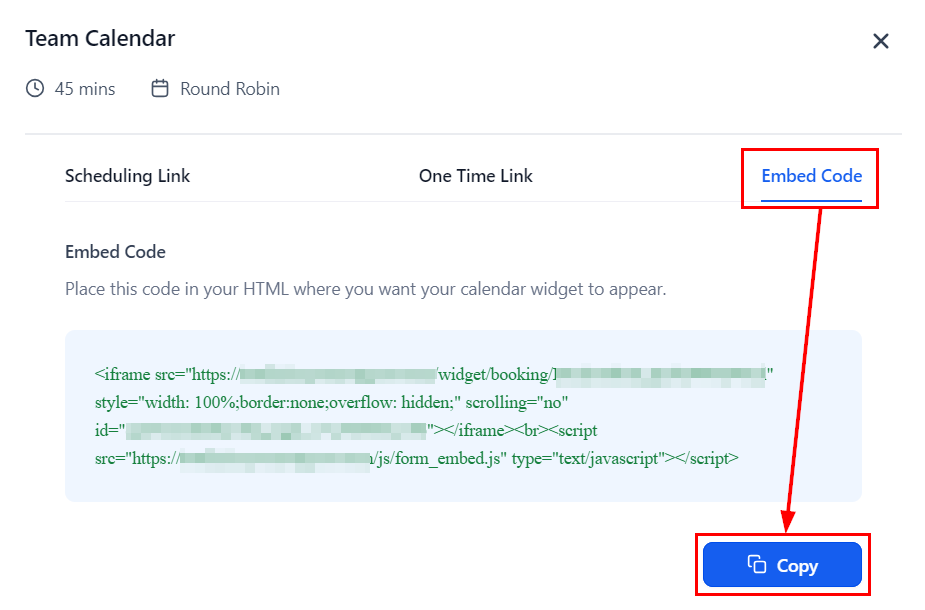Click the iframe id code line
925x610 pixels.
(108, 431)
